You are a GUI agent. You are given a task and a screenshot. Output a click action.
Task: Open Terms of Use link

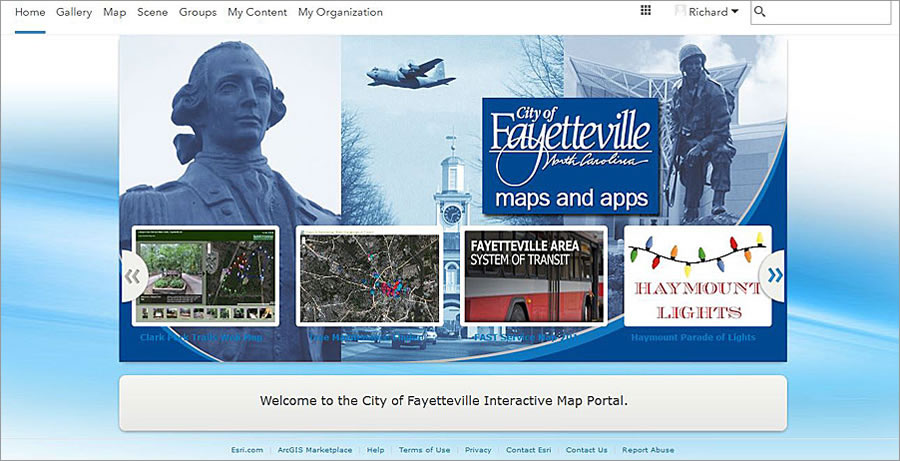(425, 450)
